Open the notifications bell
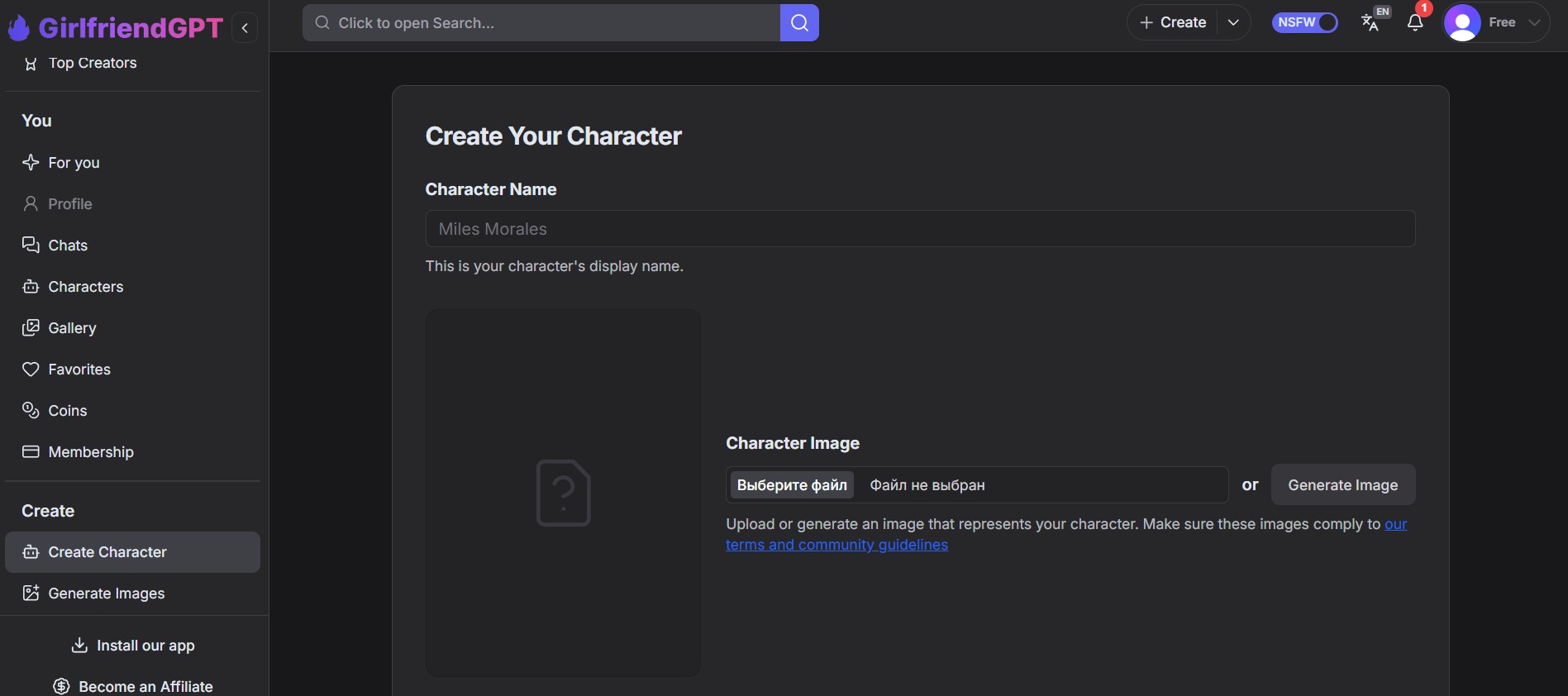Image resolution: width=1568 pixels, height=696 pixels. (1415, 22)
